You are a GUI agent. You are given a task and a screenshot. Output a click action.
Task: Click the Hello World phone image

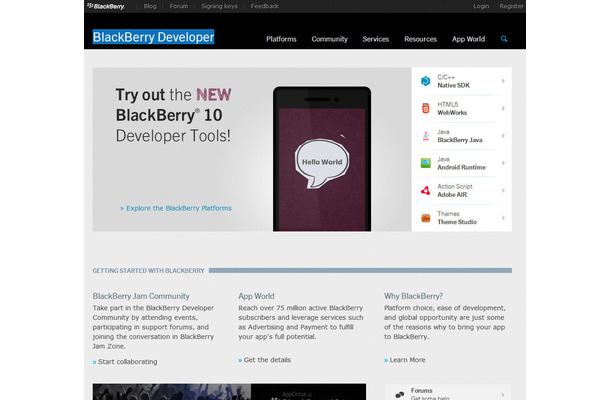tap(322, 159)
